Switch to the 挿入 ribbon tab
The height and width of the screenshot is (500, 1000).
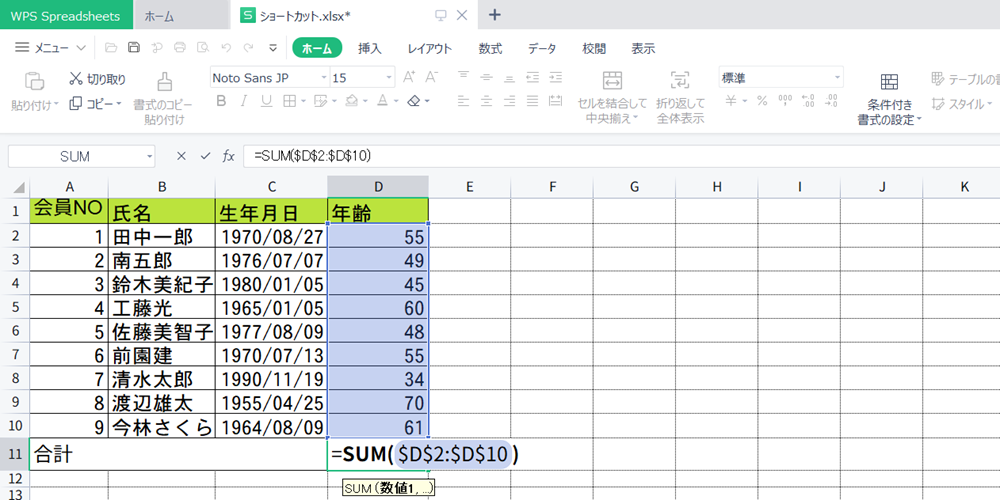tap(370, 48)
